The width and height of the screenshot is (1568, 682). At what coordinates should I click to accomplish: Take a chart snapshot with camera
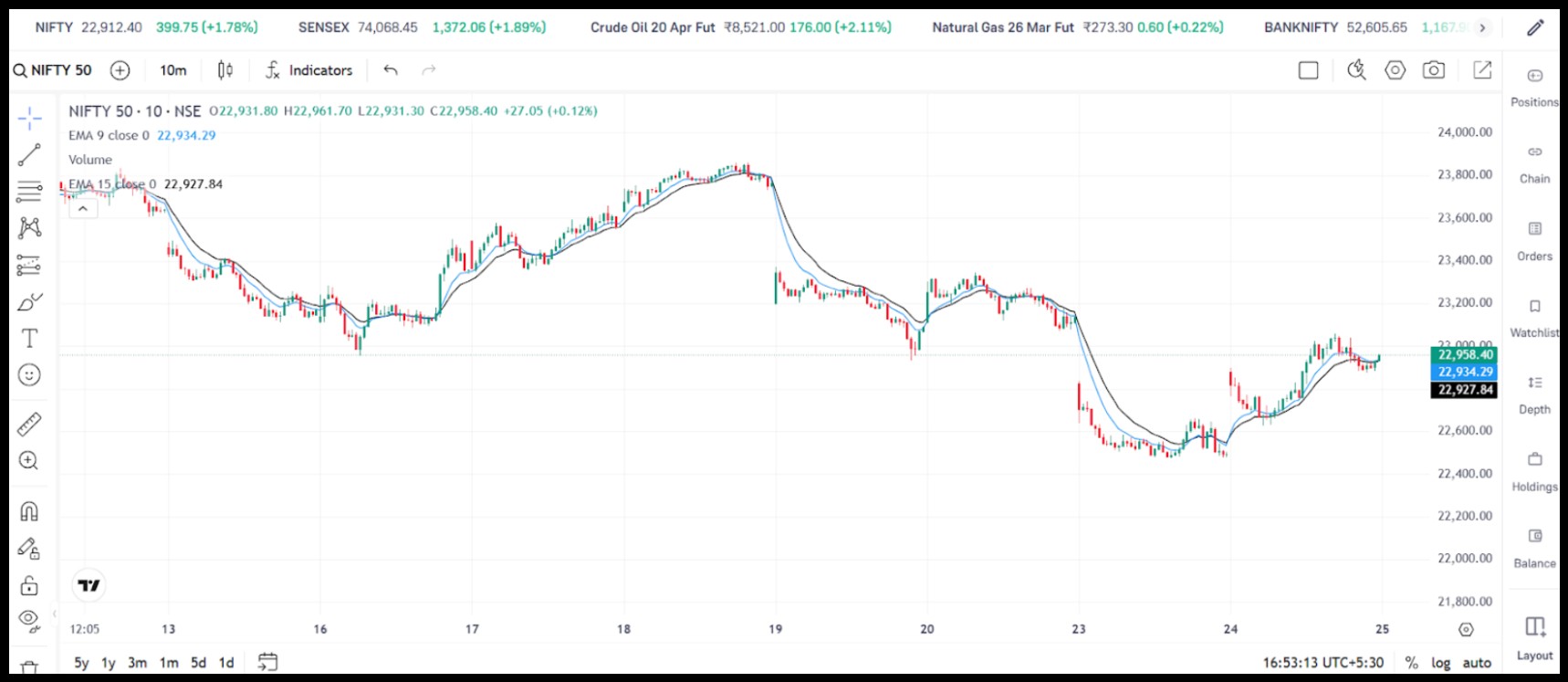click(1434, 70)
